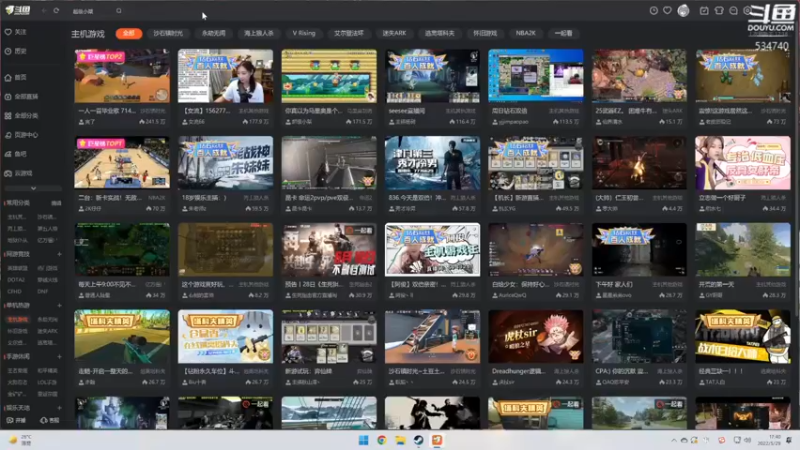Open the pink 专治低血压 stream thumbnail
The width and height of the screenshot is (800, 450).
(743, 163)
